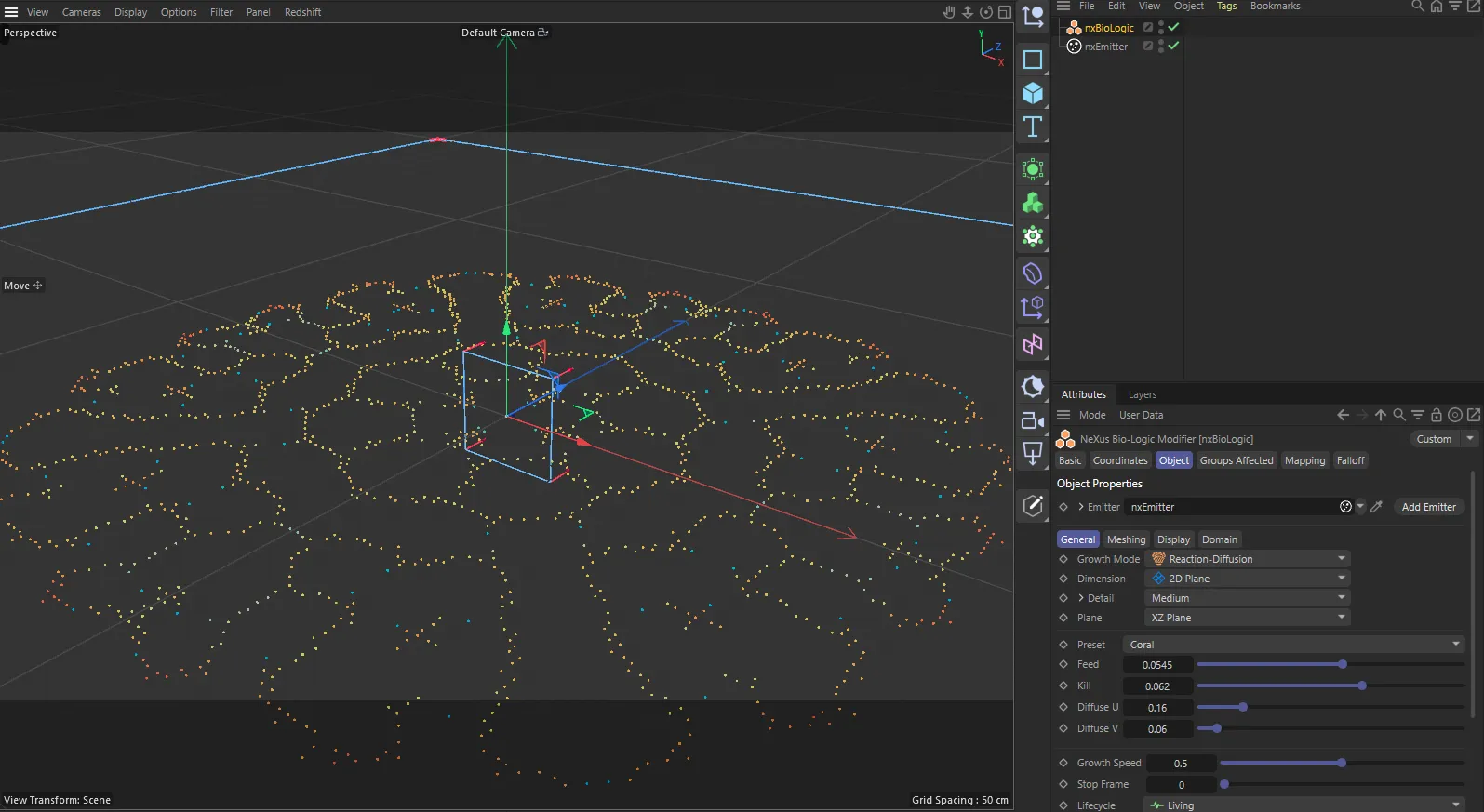Open the viewport Cameras menu
This screenshot has width=1484, height=812.
[x=82, y=12]
